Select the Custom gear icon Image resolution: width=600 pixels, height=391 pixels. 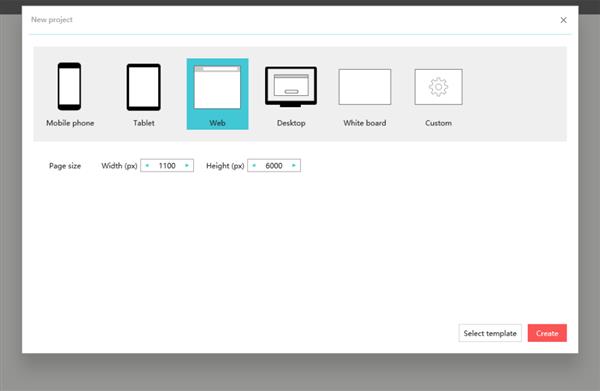pos(439,87)
